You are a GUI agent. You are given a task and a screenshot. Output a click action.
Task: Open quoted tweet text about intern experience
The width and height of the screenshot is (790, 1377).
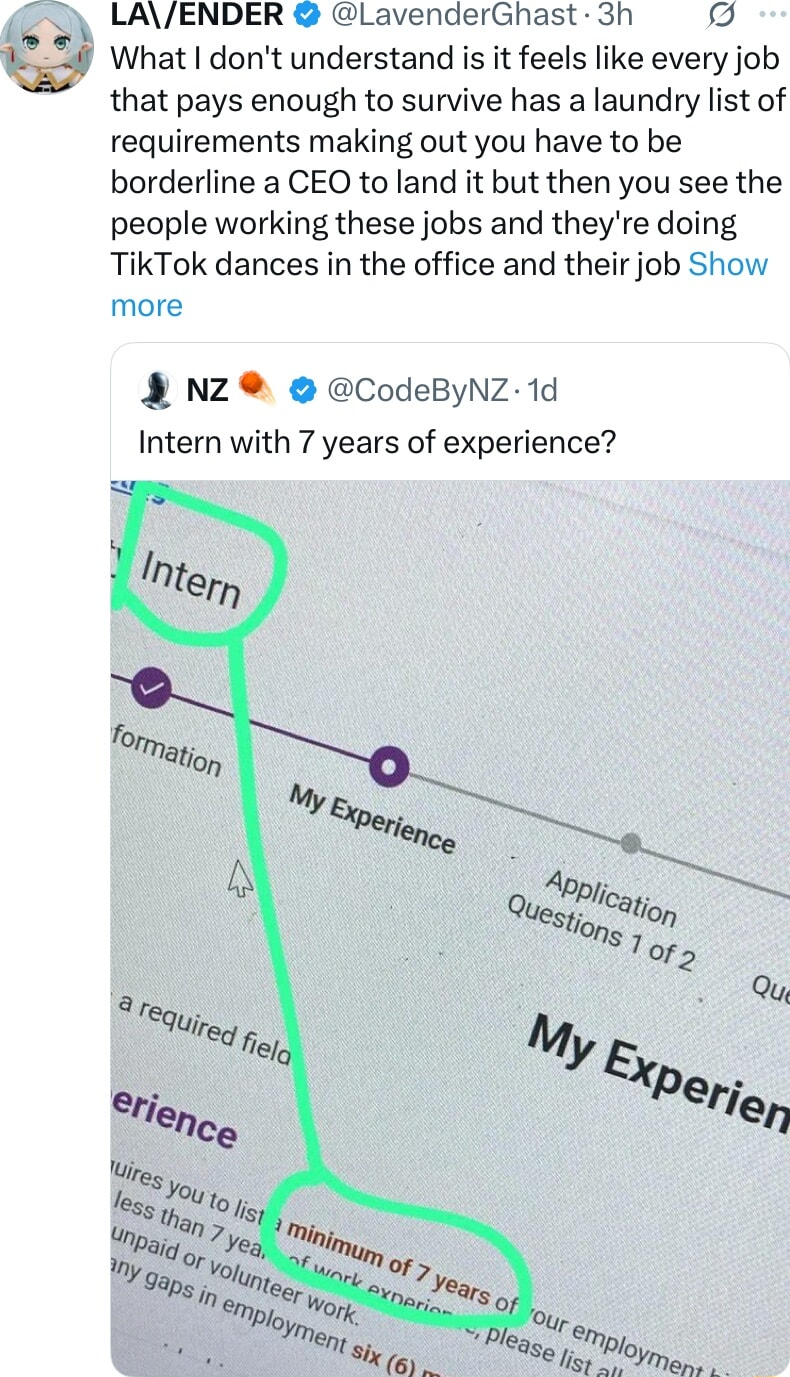pos(376,441)
